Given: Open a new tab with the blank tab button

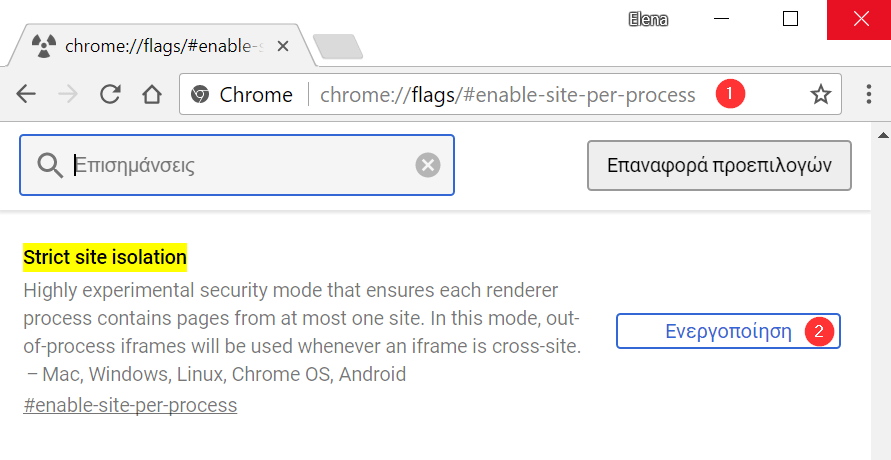Looking at the screenshot, I should pos(338,47).
